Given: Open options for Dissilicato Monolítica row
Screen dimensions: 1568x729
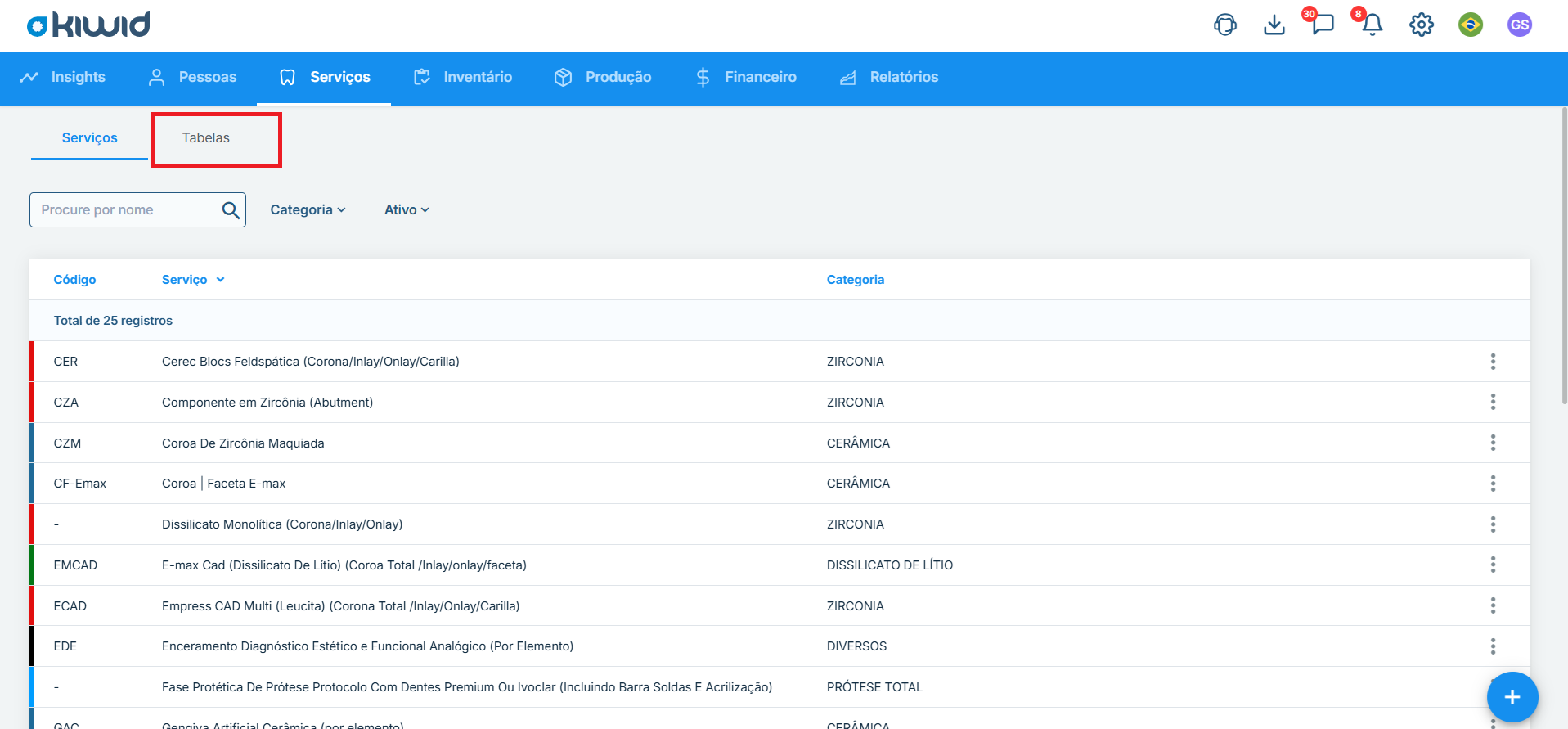Looking at the screenshot, I should (1493, 524).
